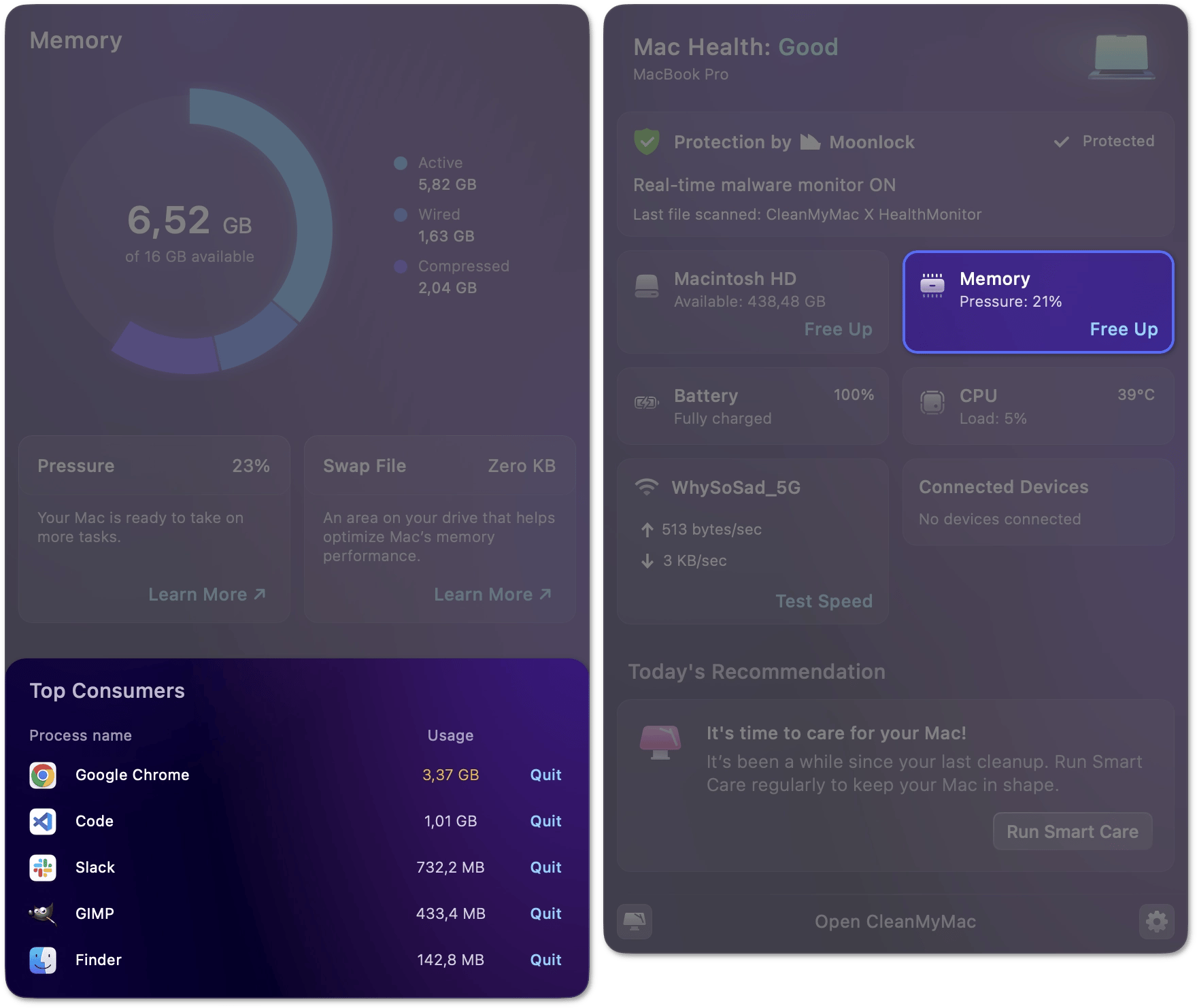Click the Available: 438,48 GB text
1197x1008 pixels.
click(749, 301)
